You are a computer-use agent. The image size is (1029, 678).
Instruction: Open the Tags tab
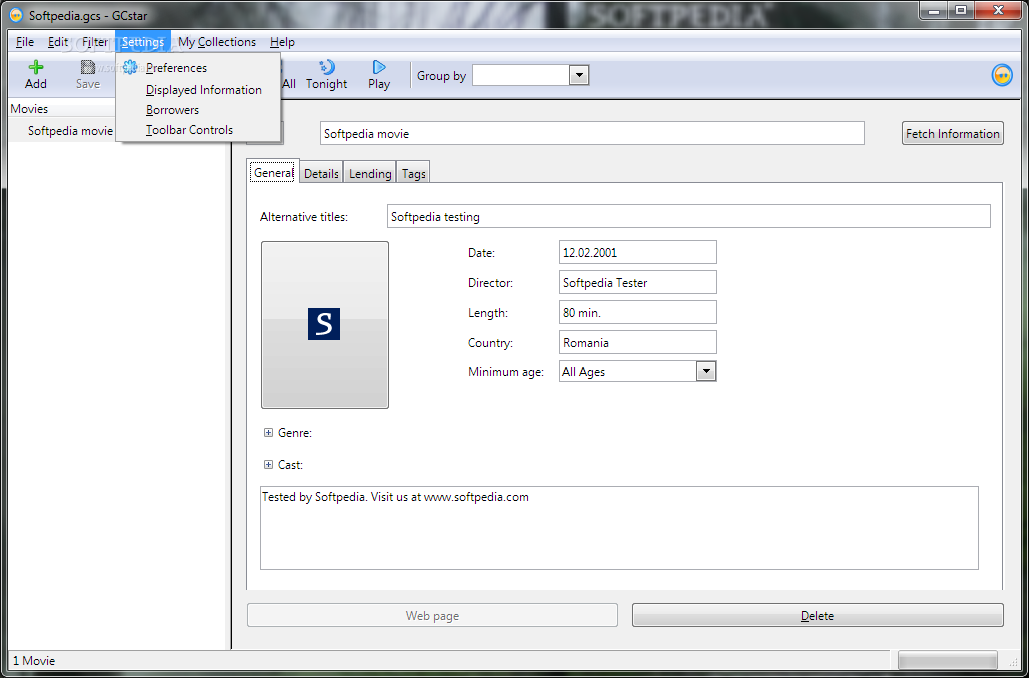coord(413,173)
